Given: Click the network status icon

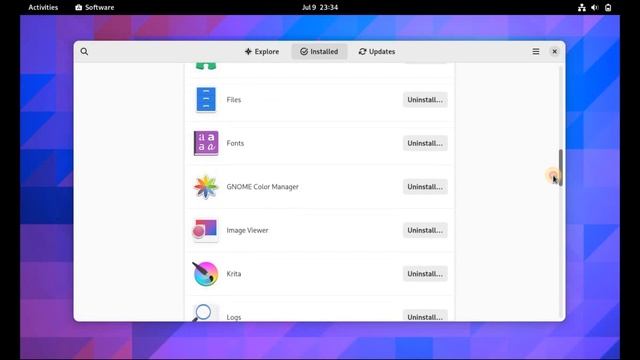Looking at the screenshot, I should click(x=582, y=7).
